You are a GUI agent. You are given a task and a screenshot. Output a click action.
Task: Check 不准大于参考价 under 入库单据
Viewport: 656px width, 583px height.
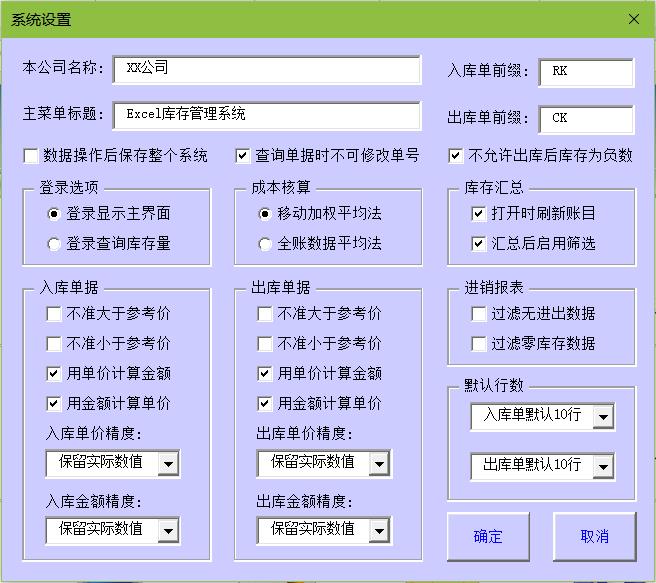tap(54, 314)
